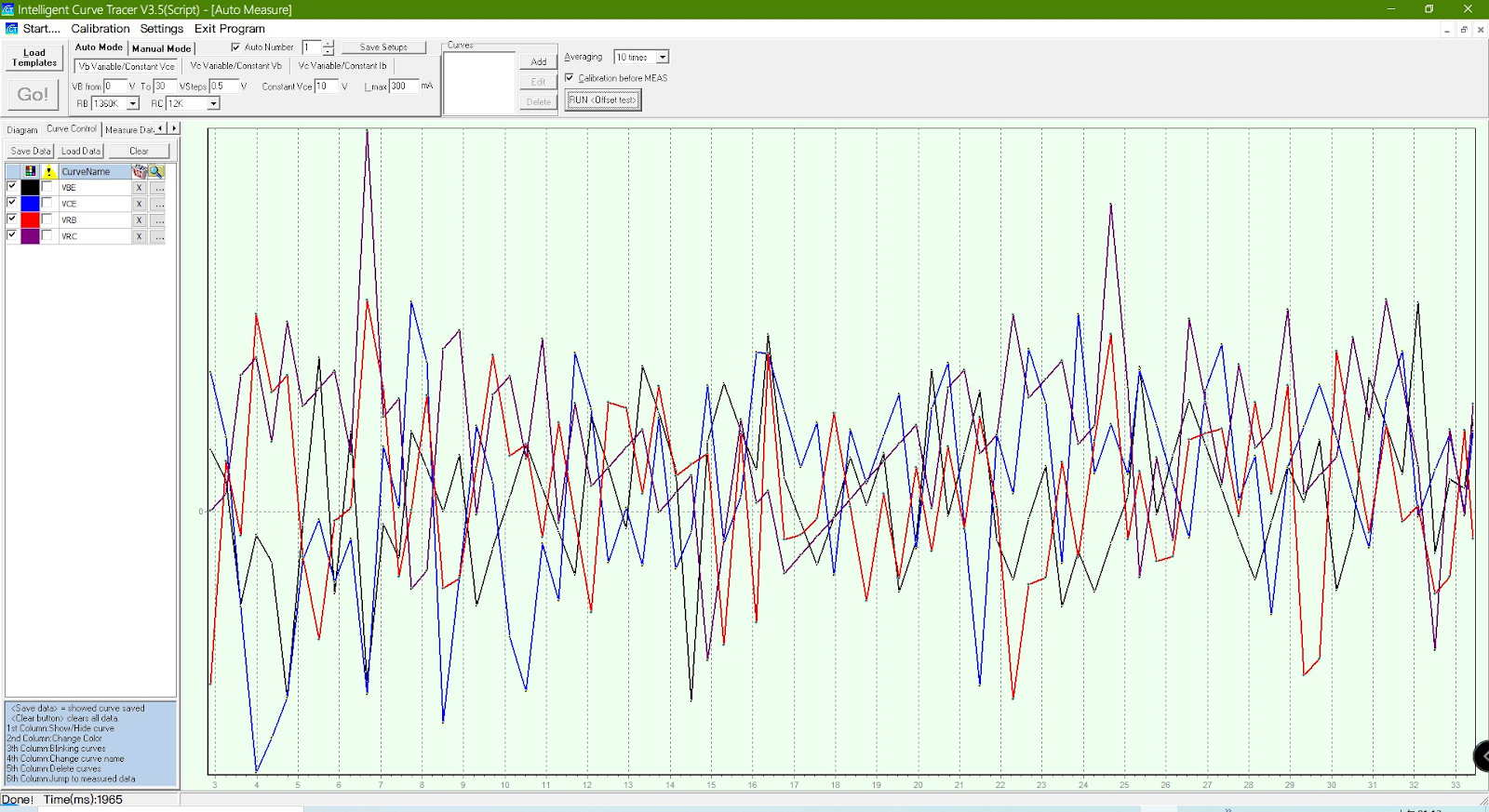Click the Go! button

pyautogui.click(x=33, y=94)
